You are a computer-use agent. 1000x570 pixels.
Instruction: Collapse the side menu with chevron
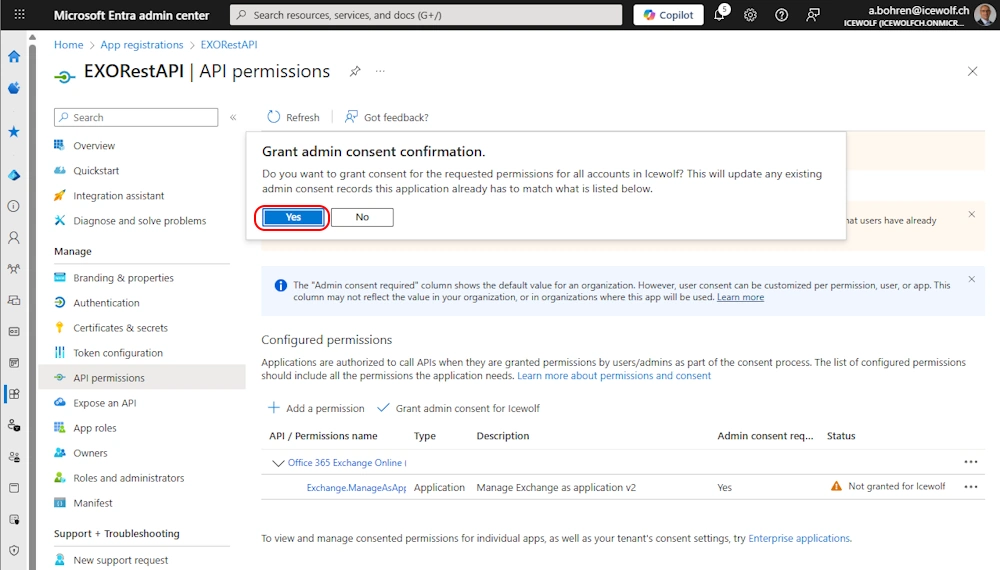233,117
